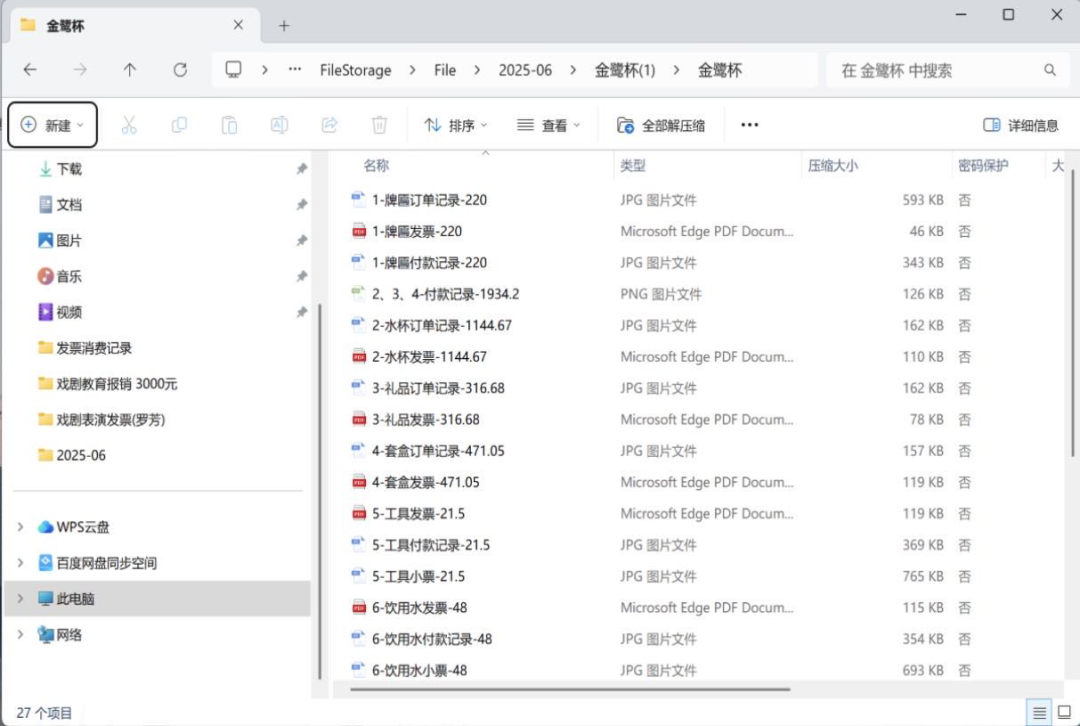Screen dimensions: 1080x726
Task: Switch to thumbnail view using status bar icon
Action: [1062, 710]
